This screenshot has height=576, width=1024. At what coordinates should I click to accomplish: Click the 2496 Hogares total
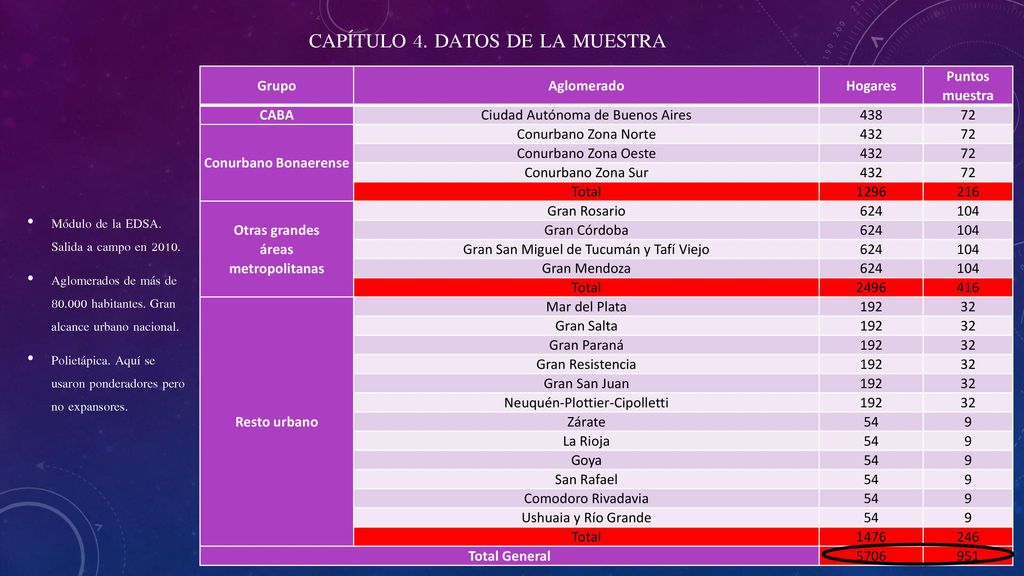[871, 287]
